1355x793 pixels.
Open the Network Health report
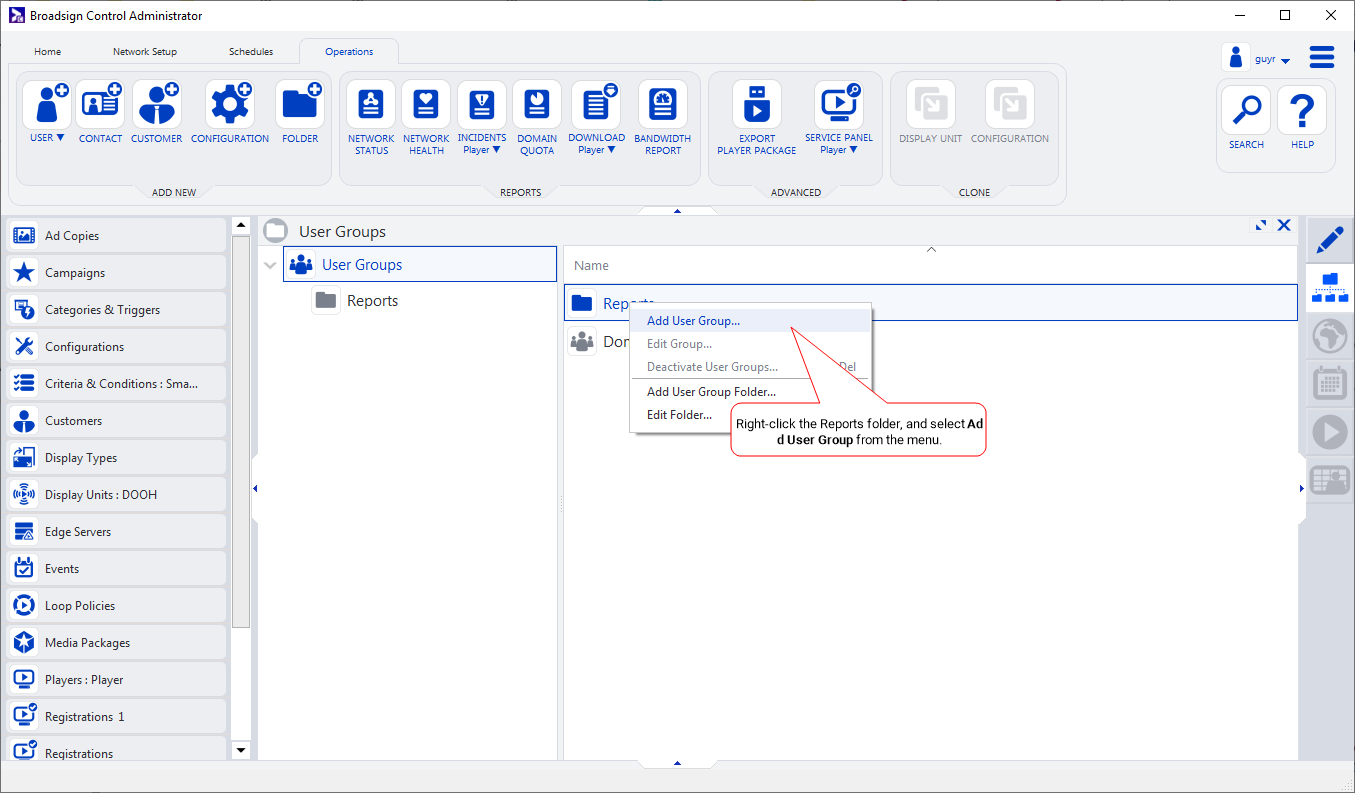[426, 105]
